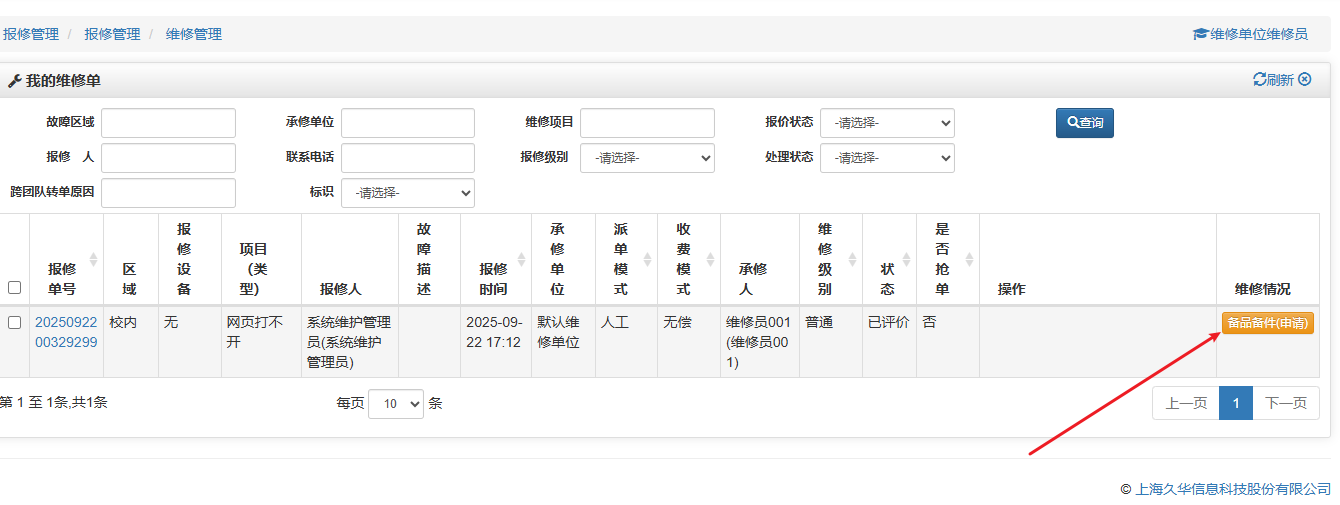Click the refresh icon labeled 刷新
This screenshot has height=505, width=1340.
point(1273,80)
